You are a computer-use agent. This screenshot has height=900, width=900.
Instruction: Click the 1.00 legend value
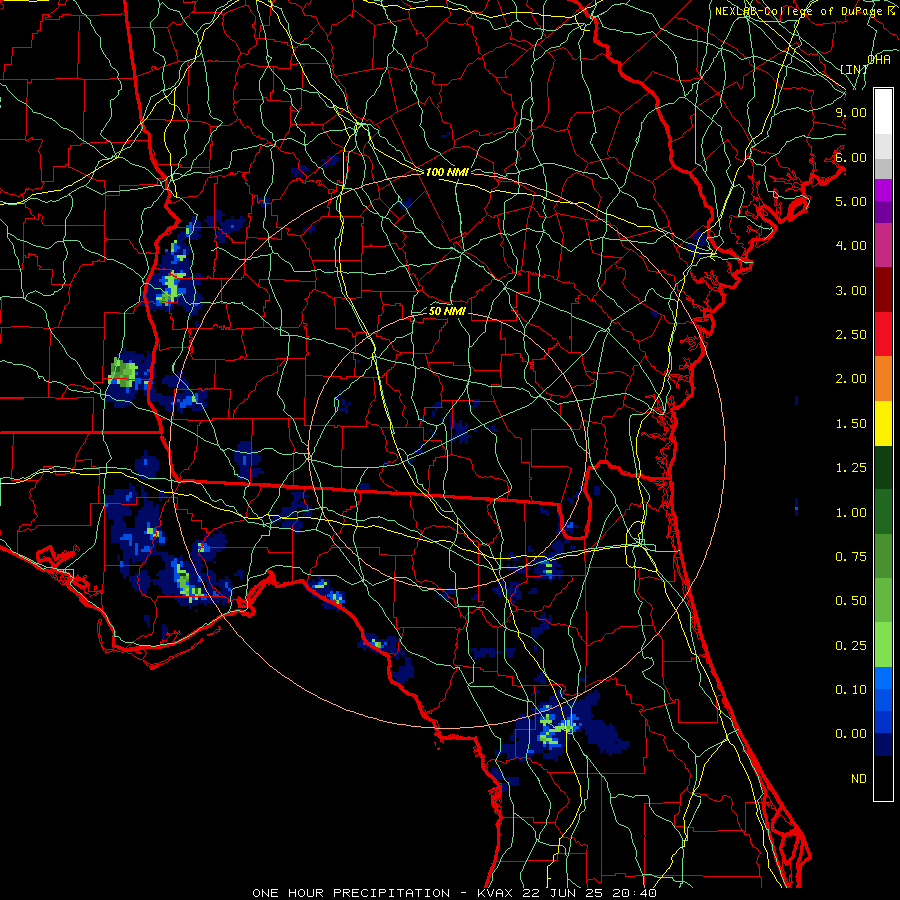(851, 513)
